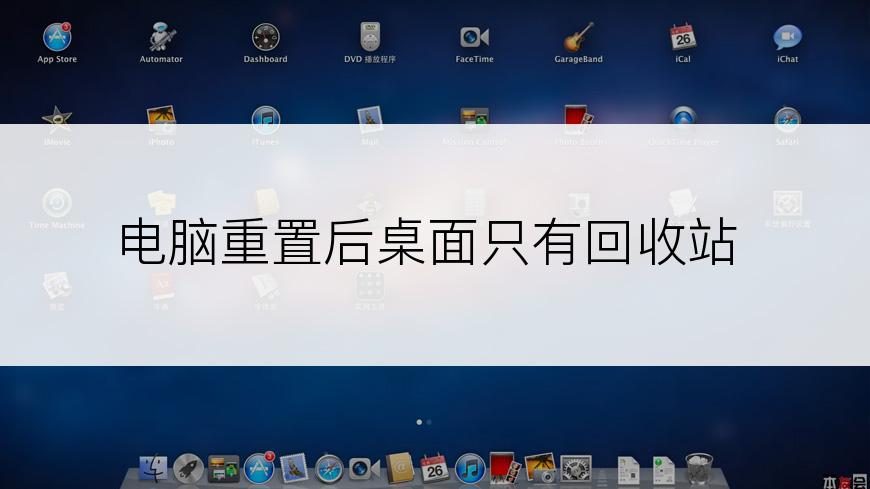Open Mail stamp icon in Launchpad grid
Viewport: 870px width, 489px height.
370,119
